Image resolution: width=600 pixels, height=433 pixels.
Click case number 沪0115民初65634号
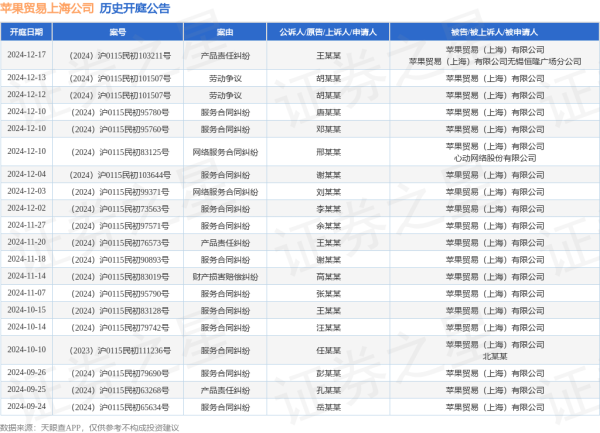(x=120, y=407)
